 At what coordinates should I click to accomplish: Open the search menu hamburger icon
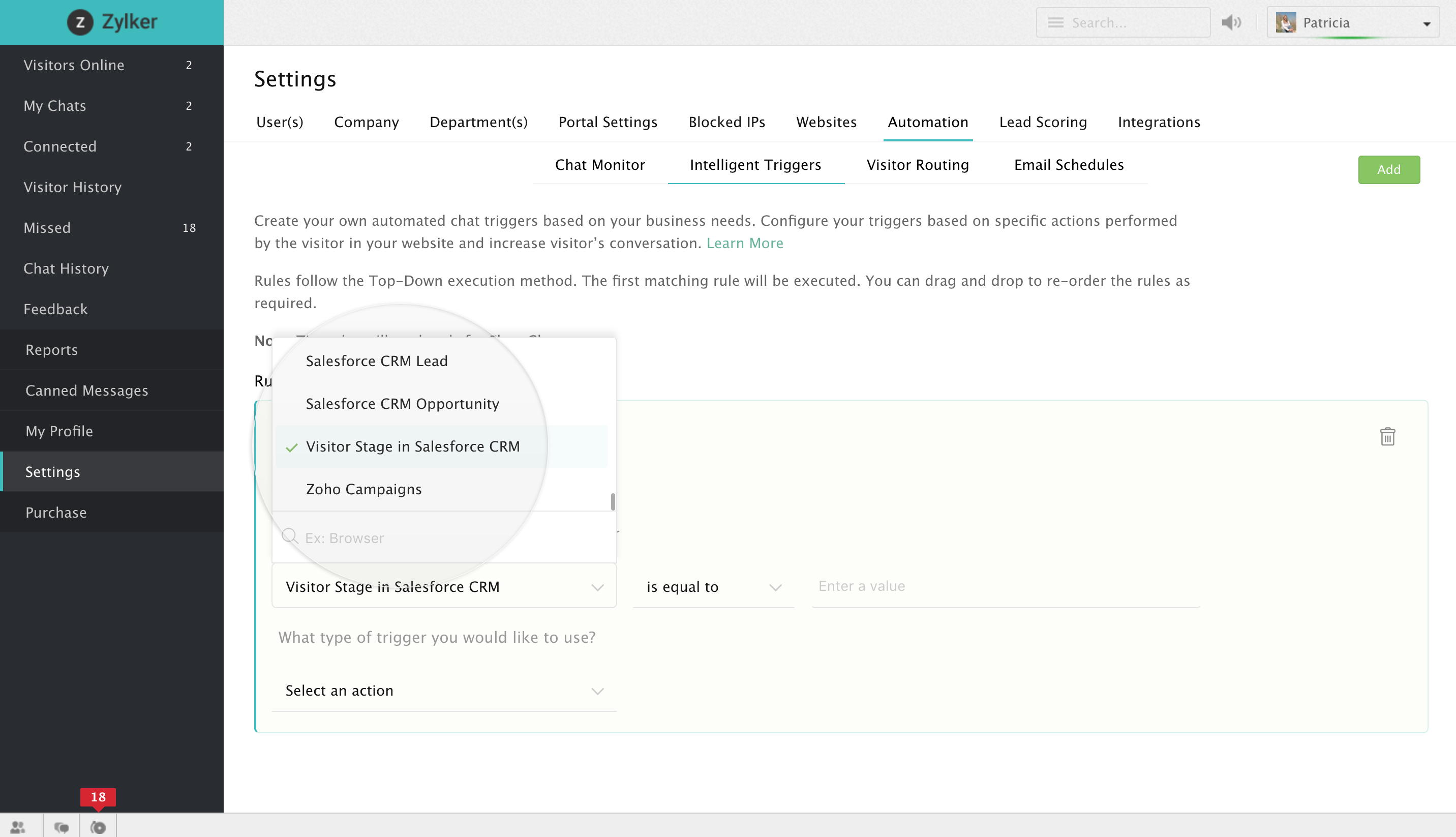1055,22
